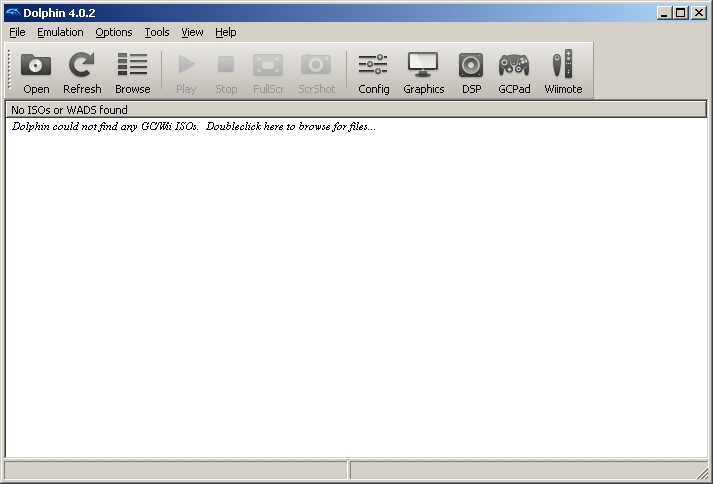
Task: Browse for an ISO directory
Action: pos(132,71)
